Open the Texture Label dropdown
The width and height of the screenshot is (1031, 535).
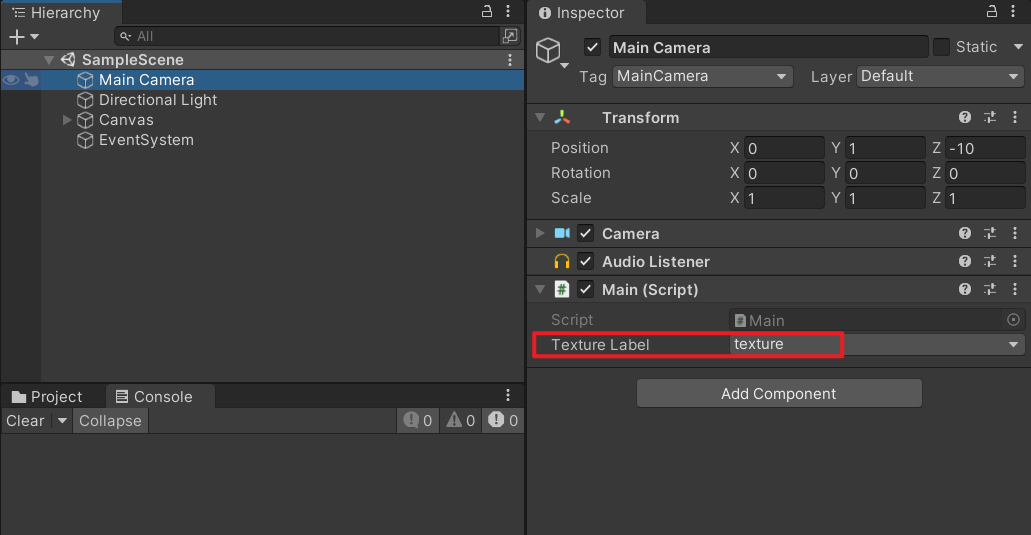(x=876, y=344)
